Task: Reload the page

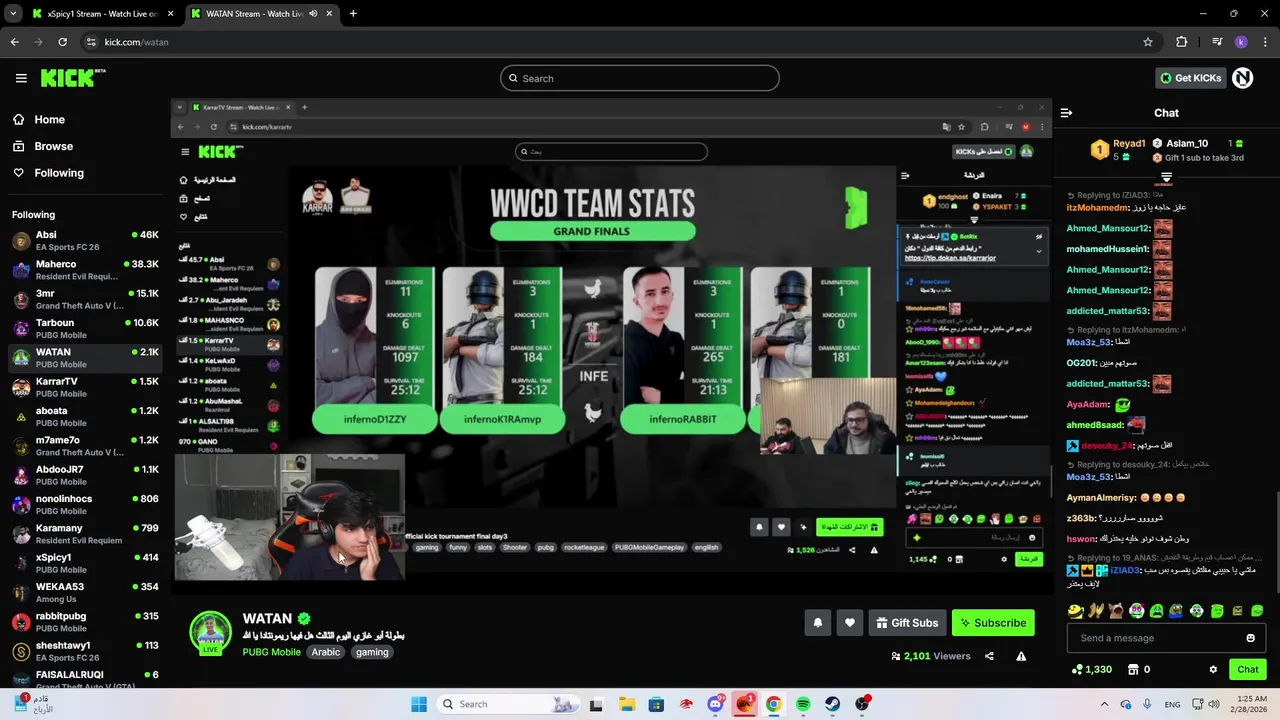Action: [x=62, y=42]
